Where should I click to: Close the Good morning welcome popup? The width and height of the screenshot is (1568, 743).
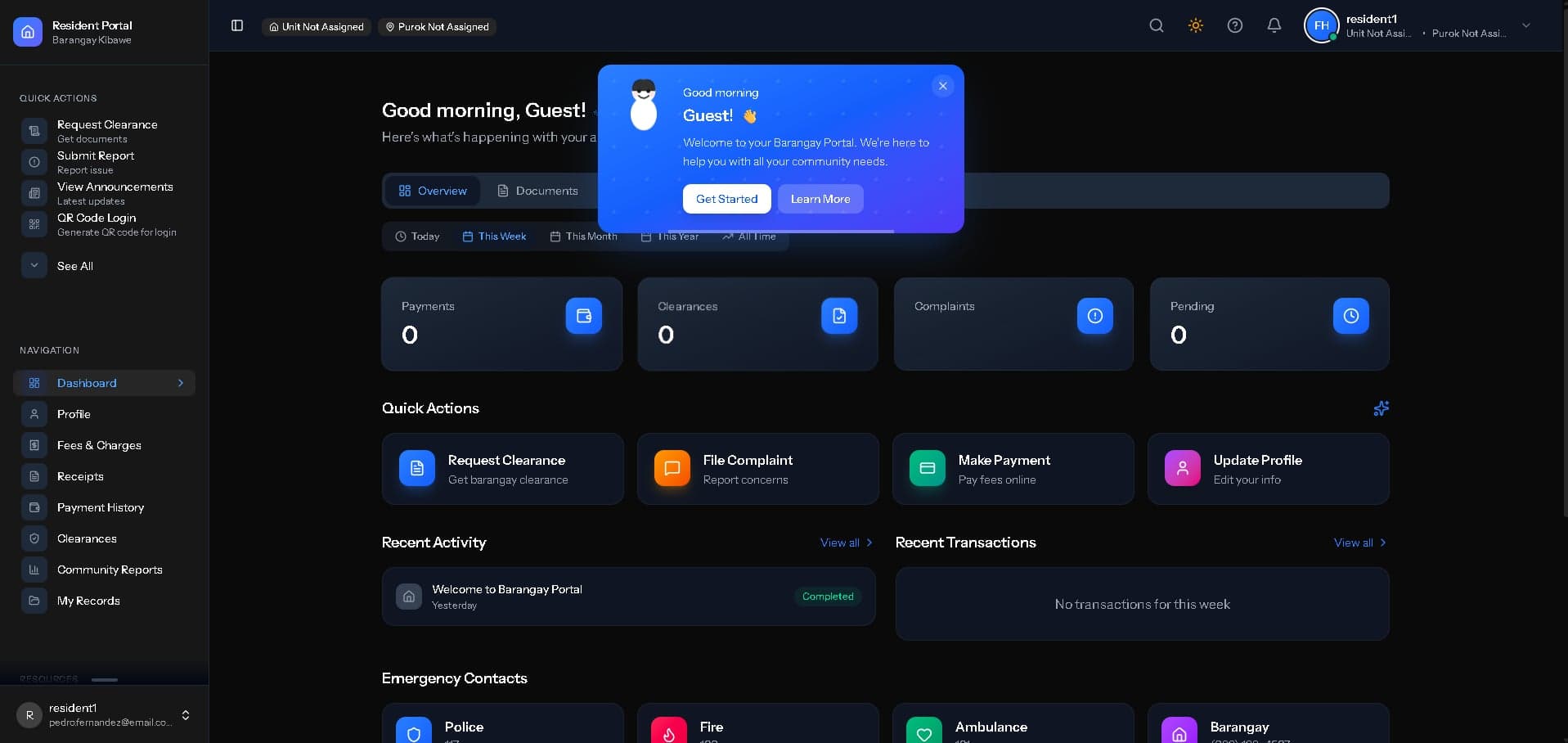[x=943, y=86]
